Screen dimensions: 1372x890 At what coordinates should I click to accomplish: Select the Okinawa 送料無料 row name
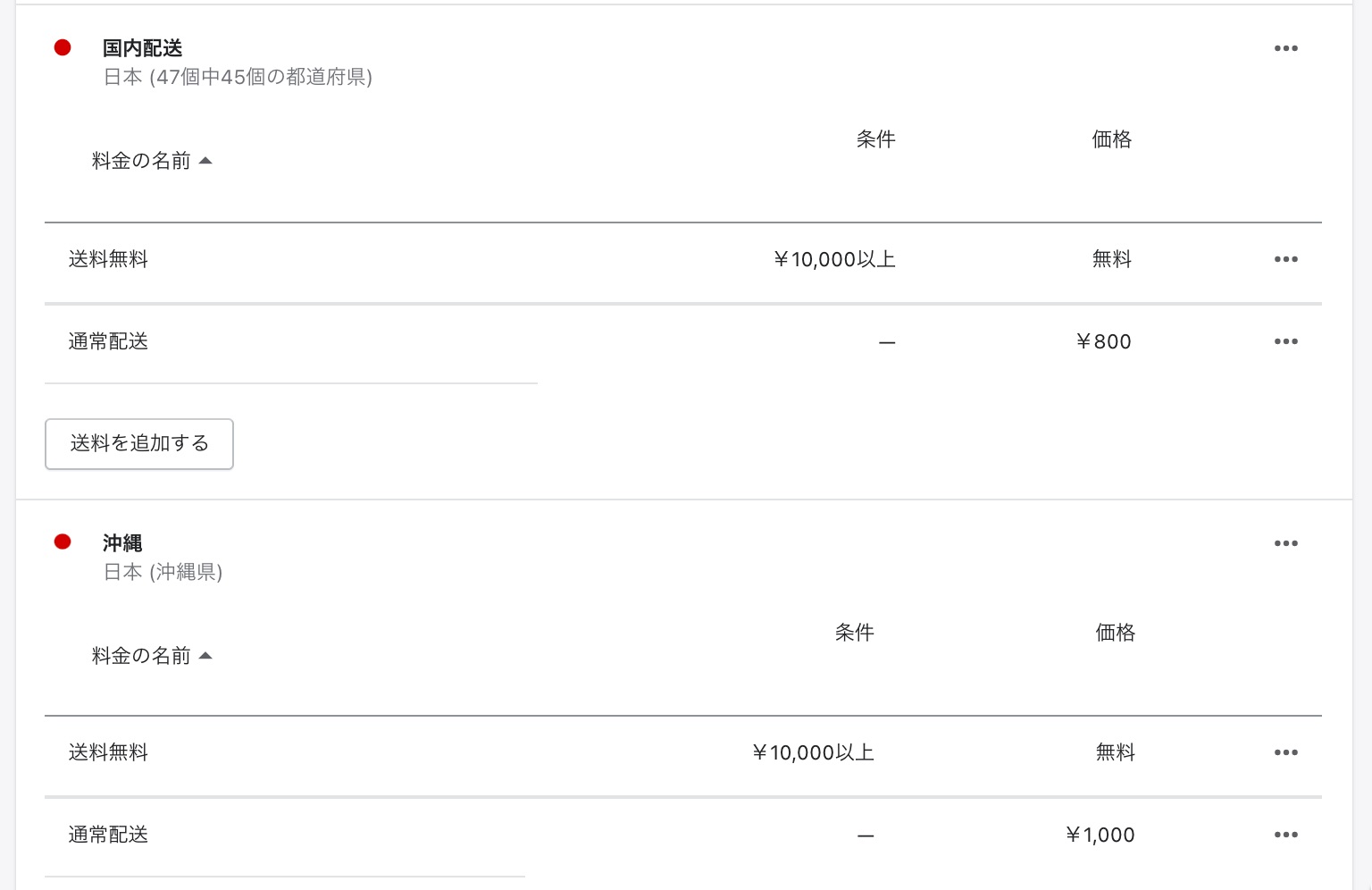[108, 752]
